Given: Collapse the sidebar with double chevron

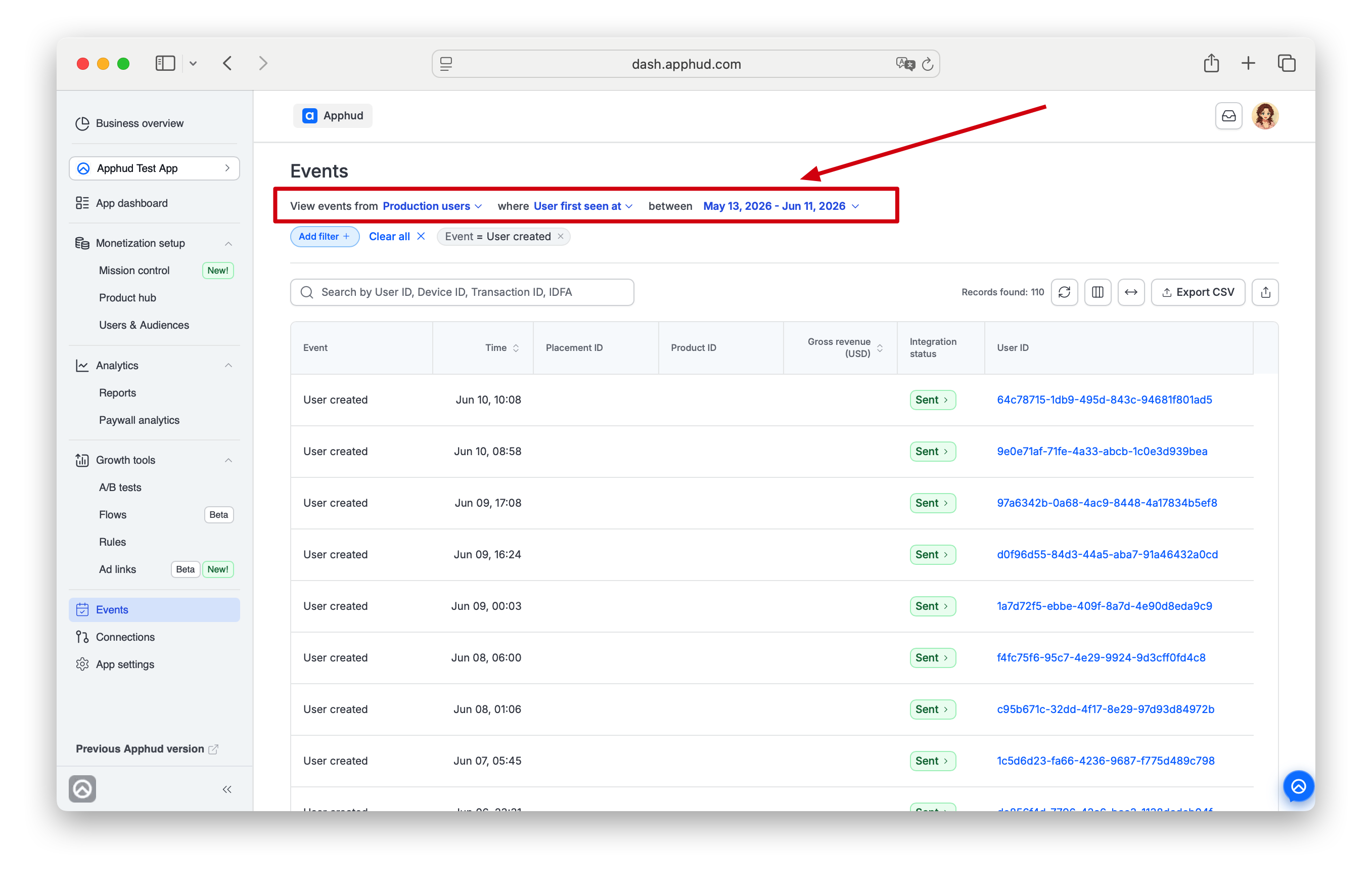Looking at the screenshot, I should point(227,789).
